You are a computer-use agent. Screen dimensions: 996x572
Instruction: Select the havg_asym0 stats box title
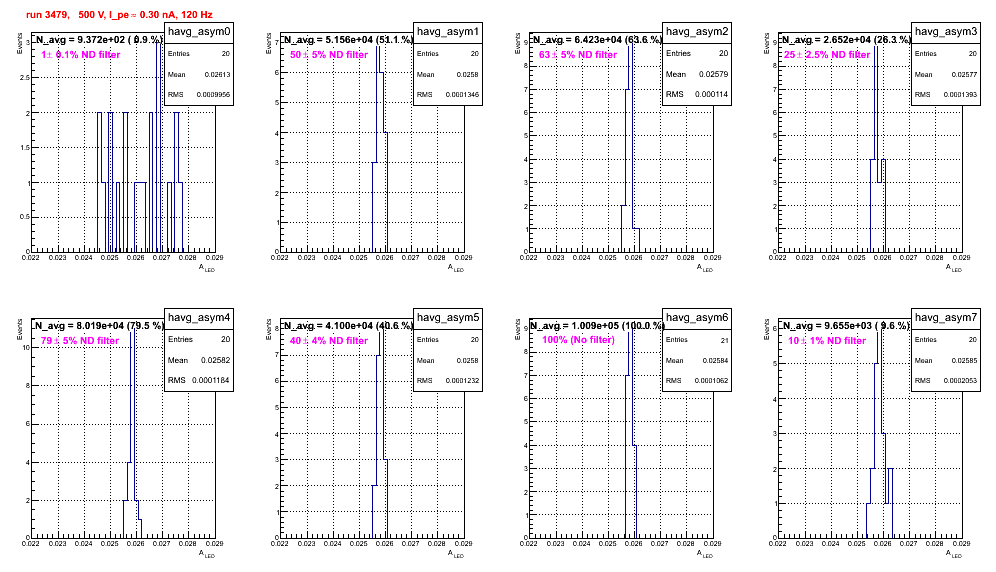coord(199,31)
